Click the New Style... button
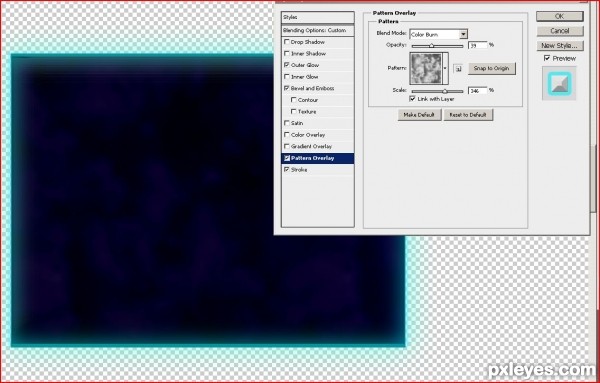600x383 pixels. 559,46
